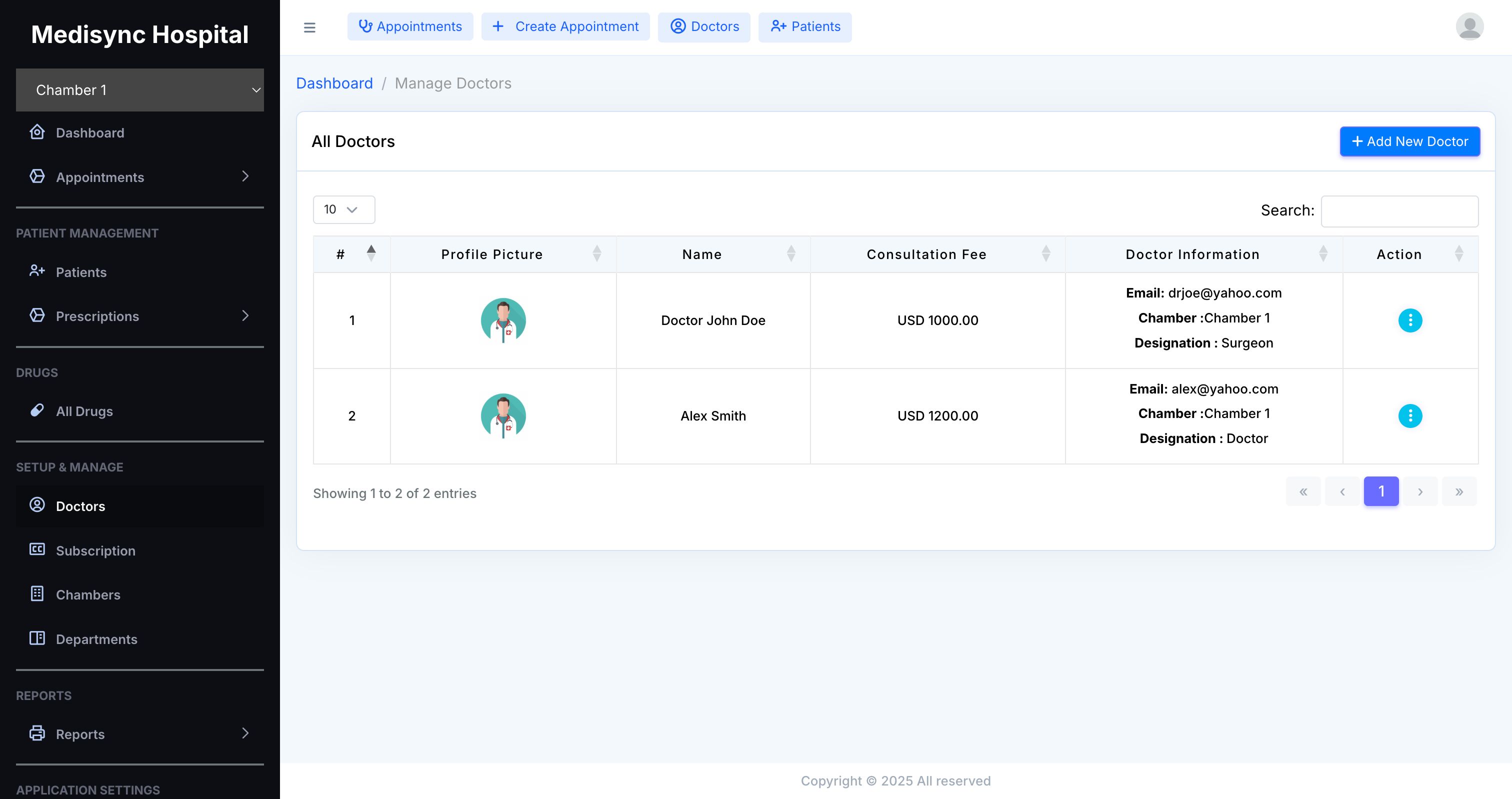Viewport: 1512px width, 799px height.
Task: Open the entries-per-page dropdown showing 10
Action: tap(343, 209)
